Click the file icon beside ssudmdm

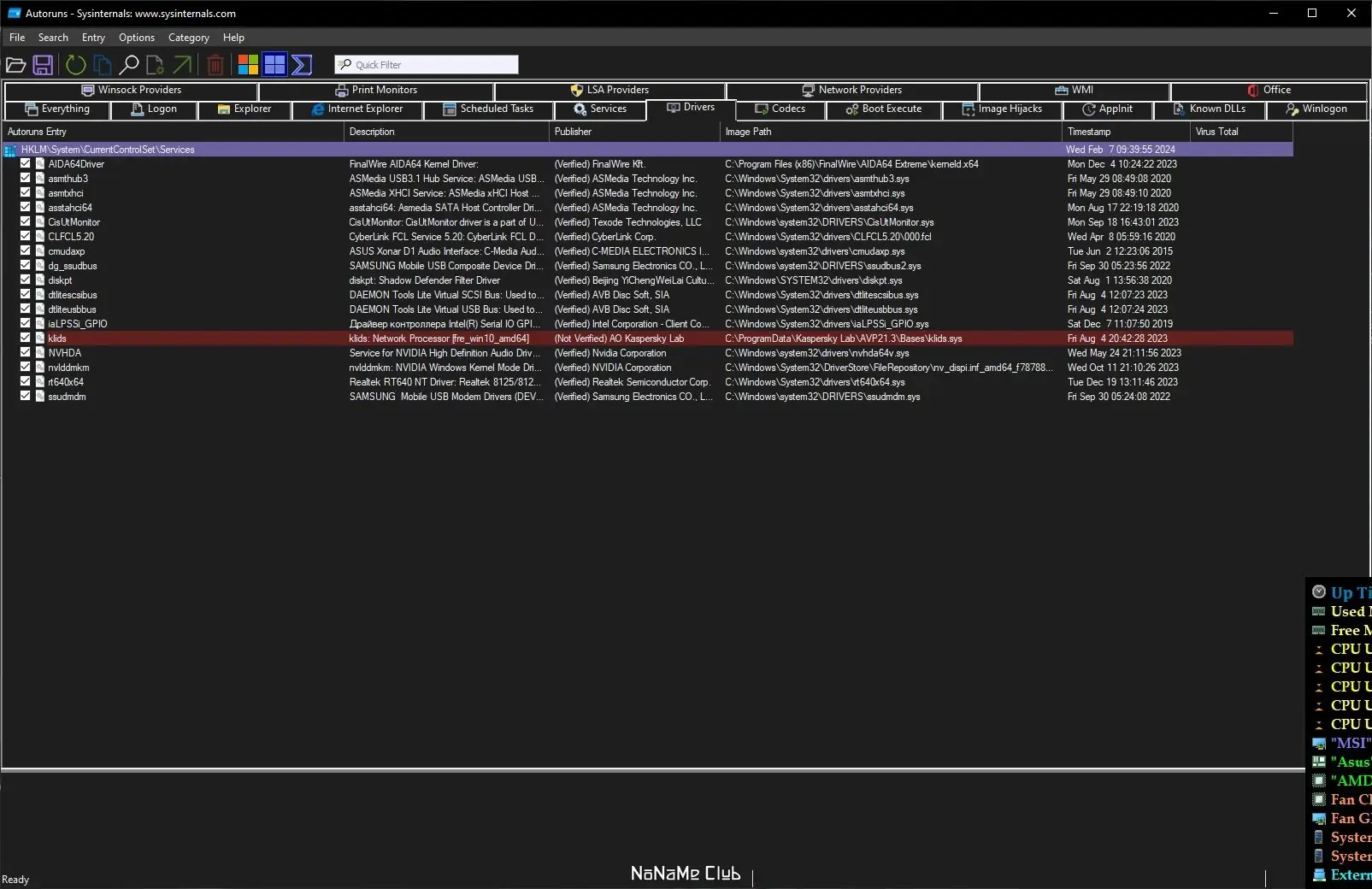pyautogui.click(x=39, y=397)
